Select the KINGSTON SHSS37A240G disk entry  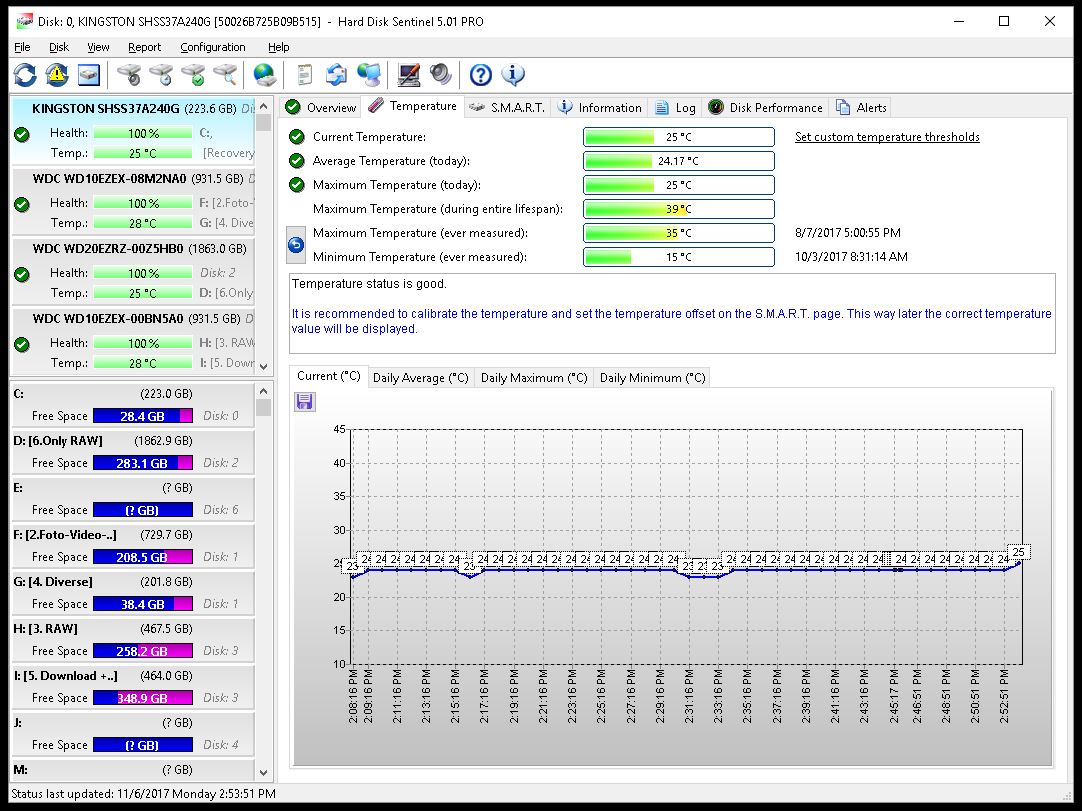tap(133, 130)
